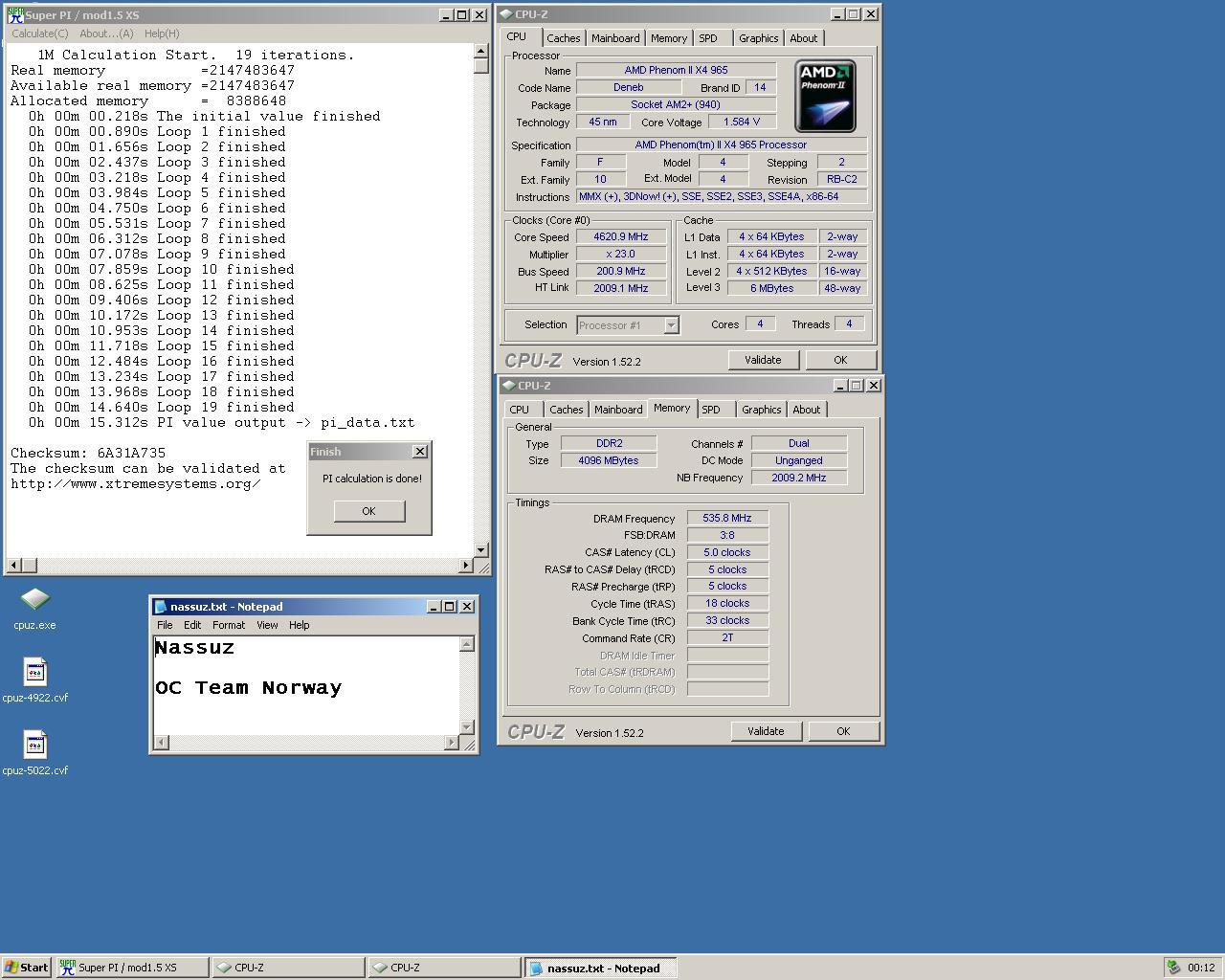Expand the Processor #1 selection dropdown

pyautogui.click(x=671, y=325)
